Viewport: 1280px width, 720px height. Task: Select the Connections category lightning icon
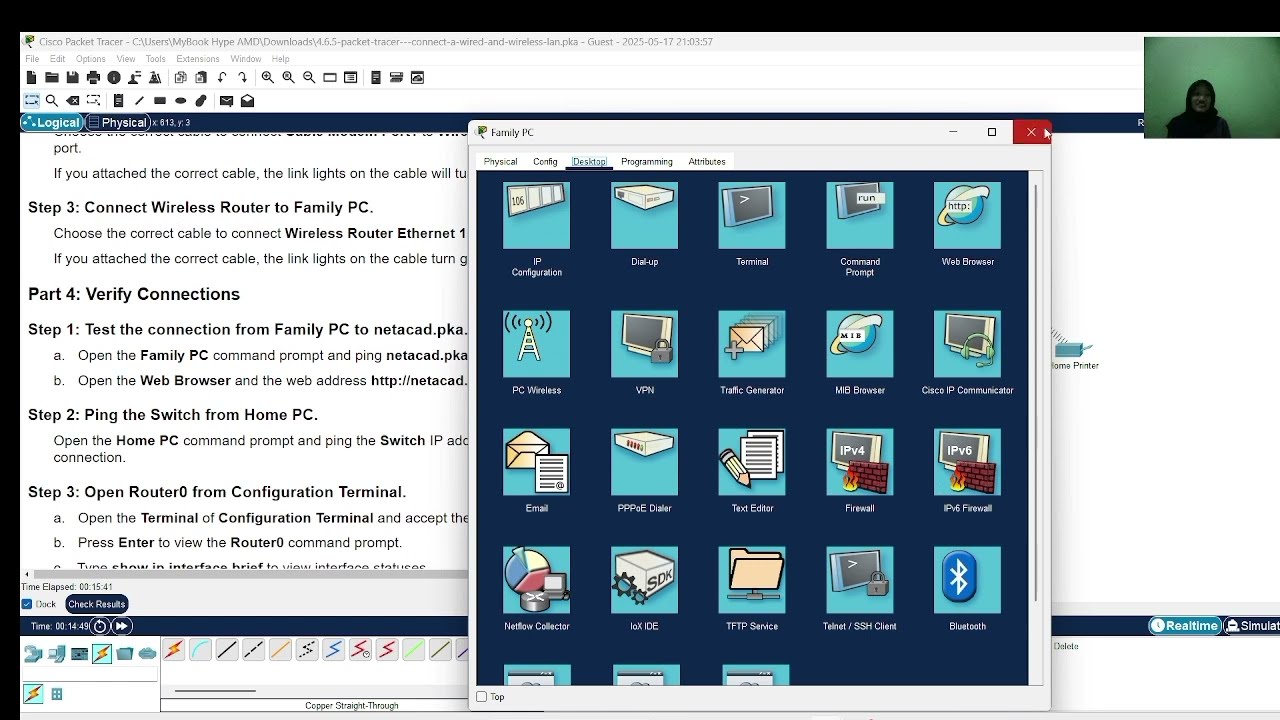pyautogui.click(x=102, y=654)
